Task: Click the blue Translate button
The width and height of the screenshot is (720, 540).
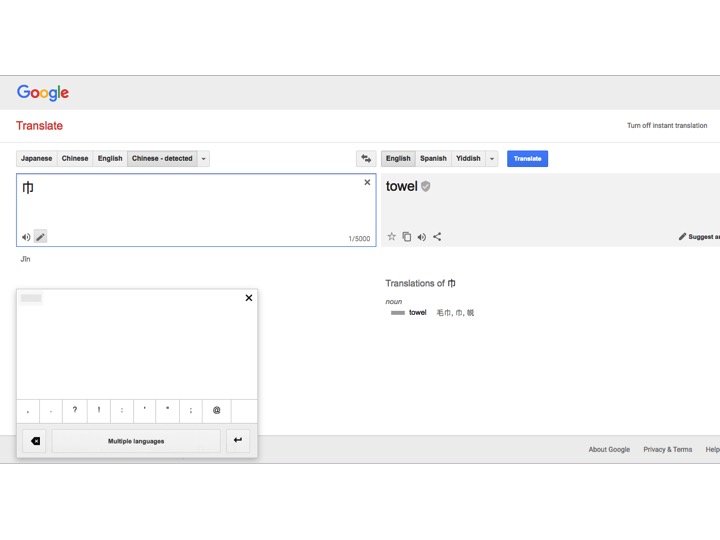Action: click(527, 158)
